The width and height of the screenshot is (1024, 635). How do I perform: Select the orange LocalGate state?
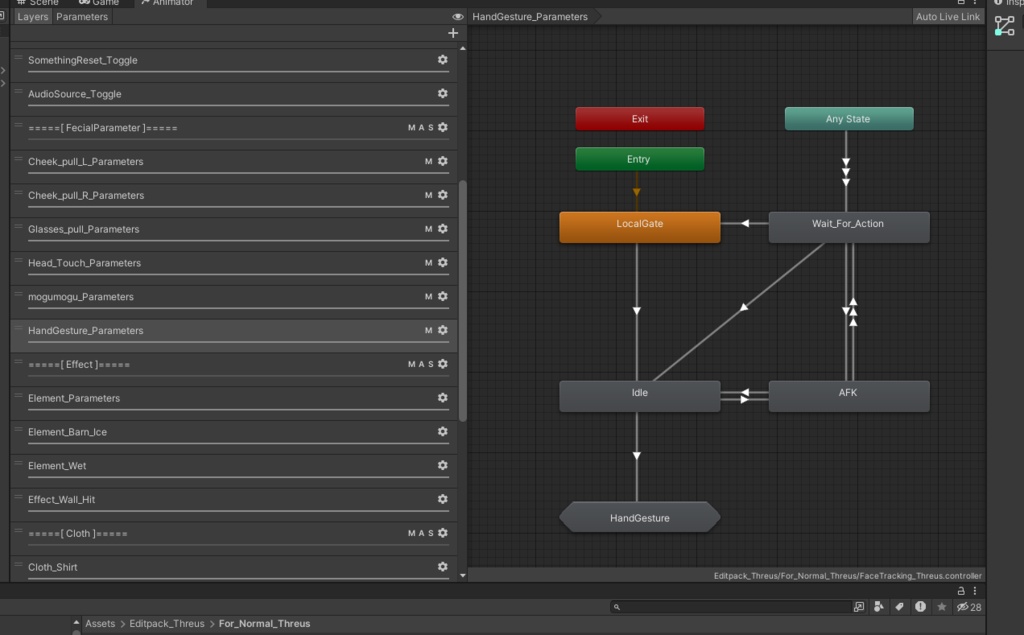pos(639,227)
